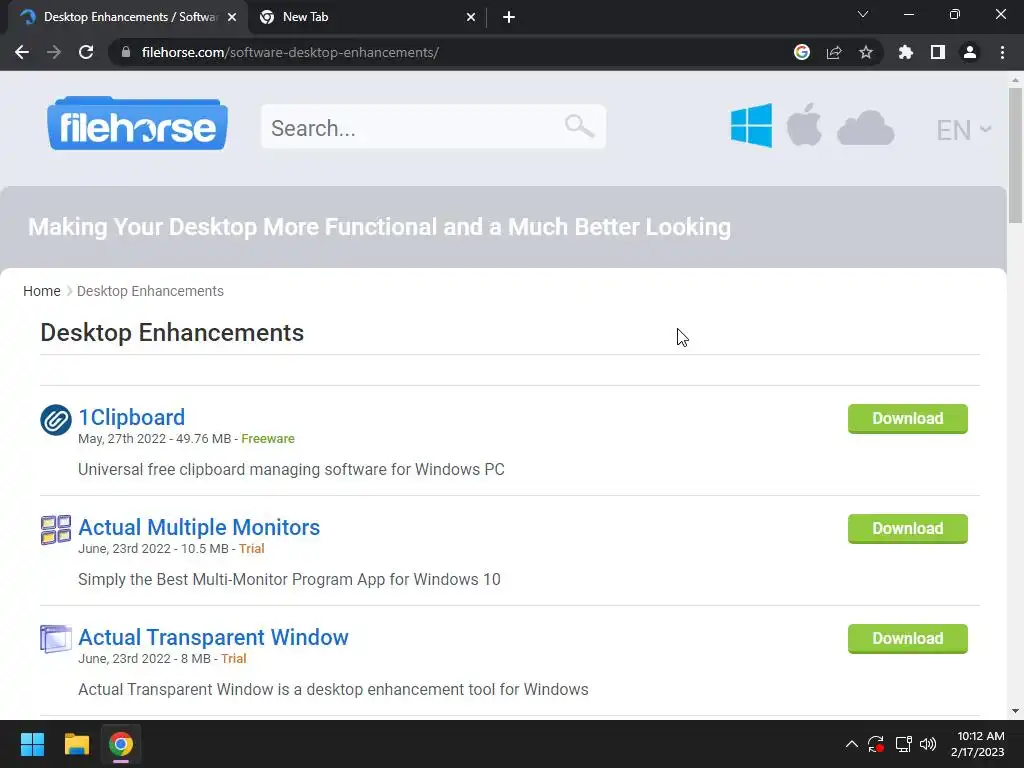Open the Actual Transparent Window icon

click(x=56, y=639)
